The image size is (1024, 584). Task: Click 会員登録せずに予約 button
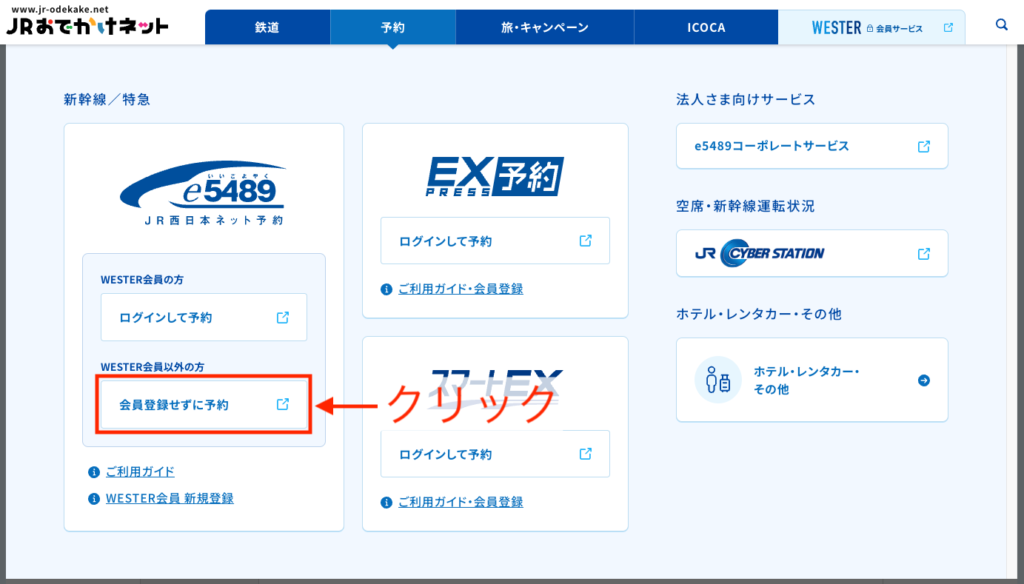(x=204, y=404)
